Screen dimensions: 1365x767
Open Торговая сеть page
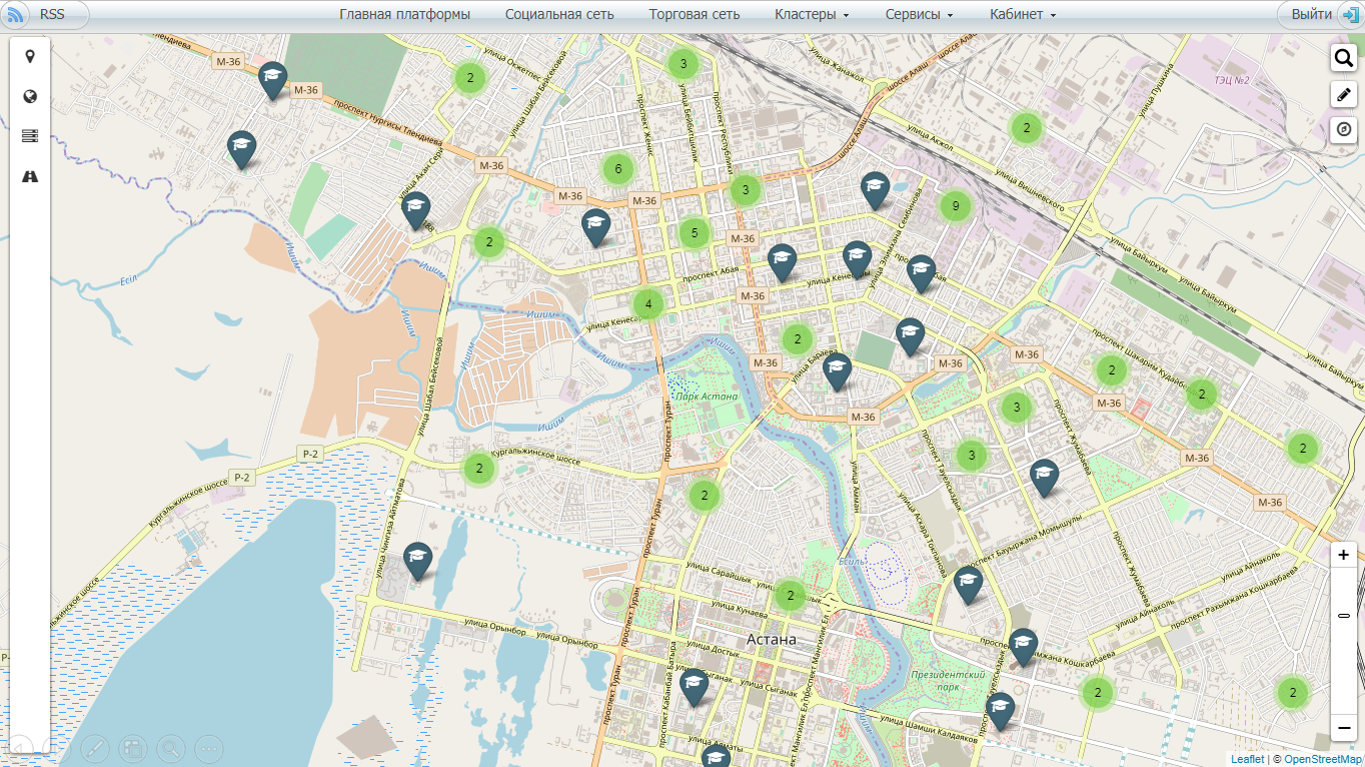coord(694,15)
